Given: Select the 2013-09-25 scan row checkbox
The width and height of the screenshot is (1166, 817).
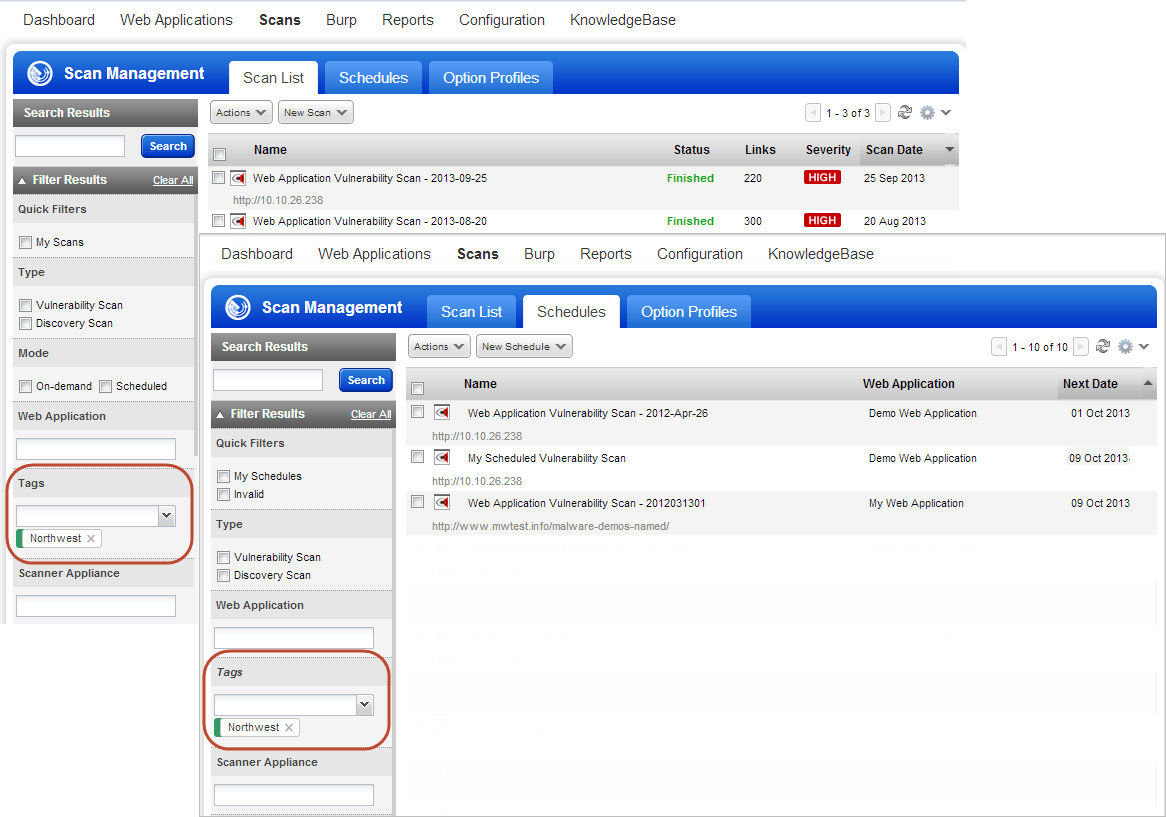Looking at the screenshot, I should pyautogui.click(x=219, y=178).
